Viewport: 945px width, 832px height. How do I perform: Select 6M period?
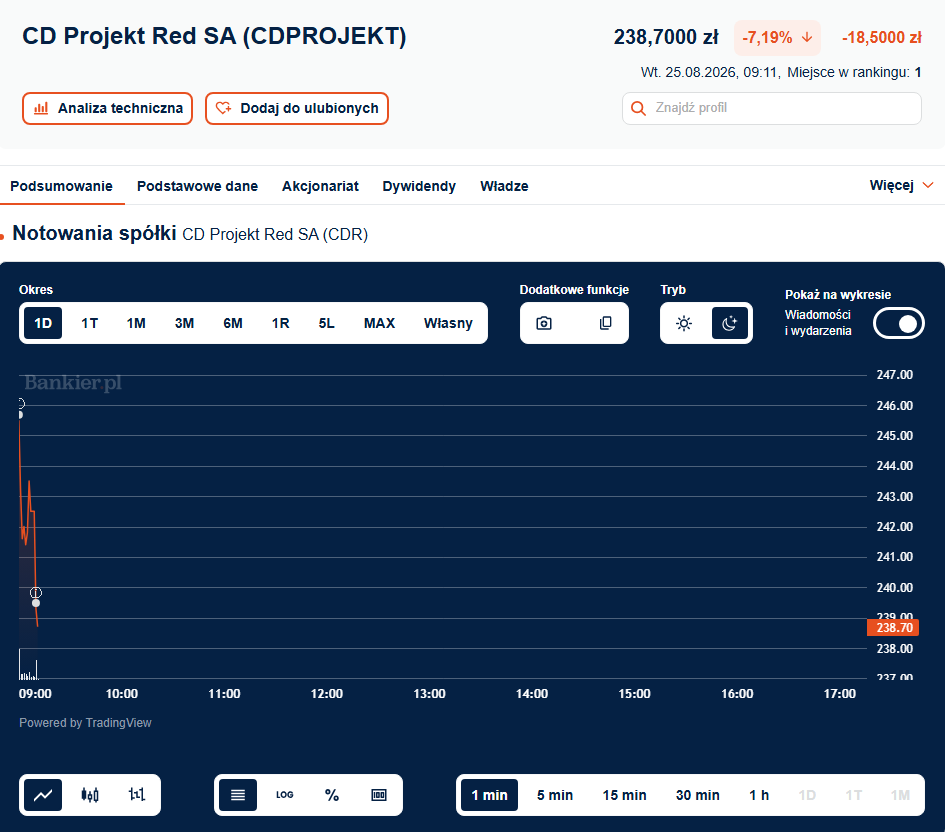(233, 323)
